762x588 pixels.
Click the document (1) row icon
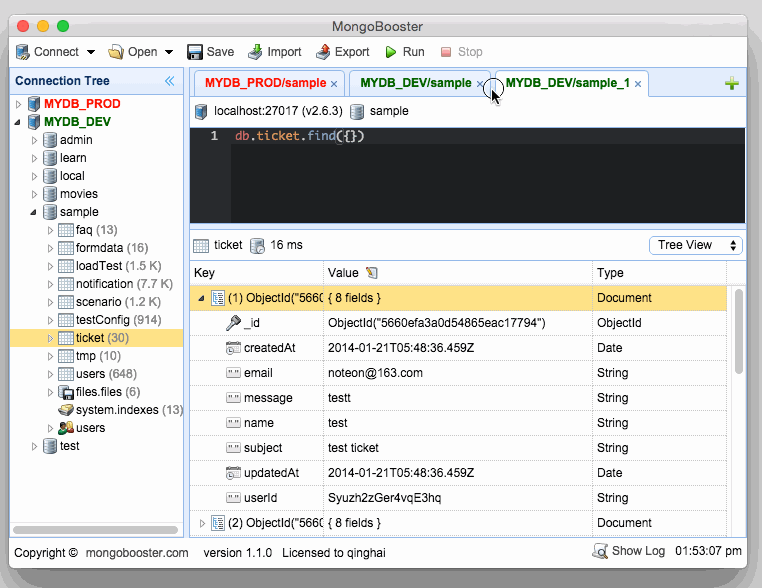(218, 298)
